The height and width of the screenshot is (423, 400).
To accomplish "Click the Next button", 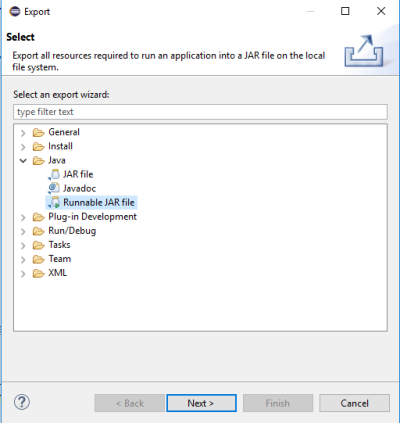I will tap(201, 403).
